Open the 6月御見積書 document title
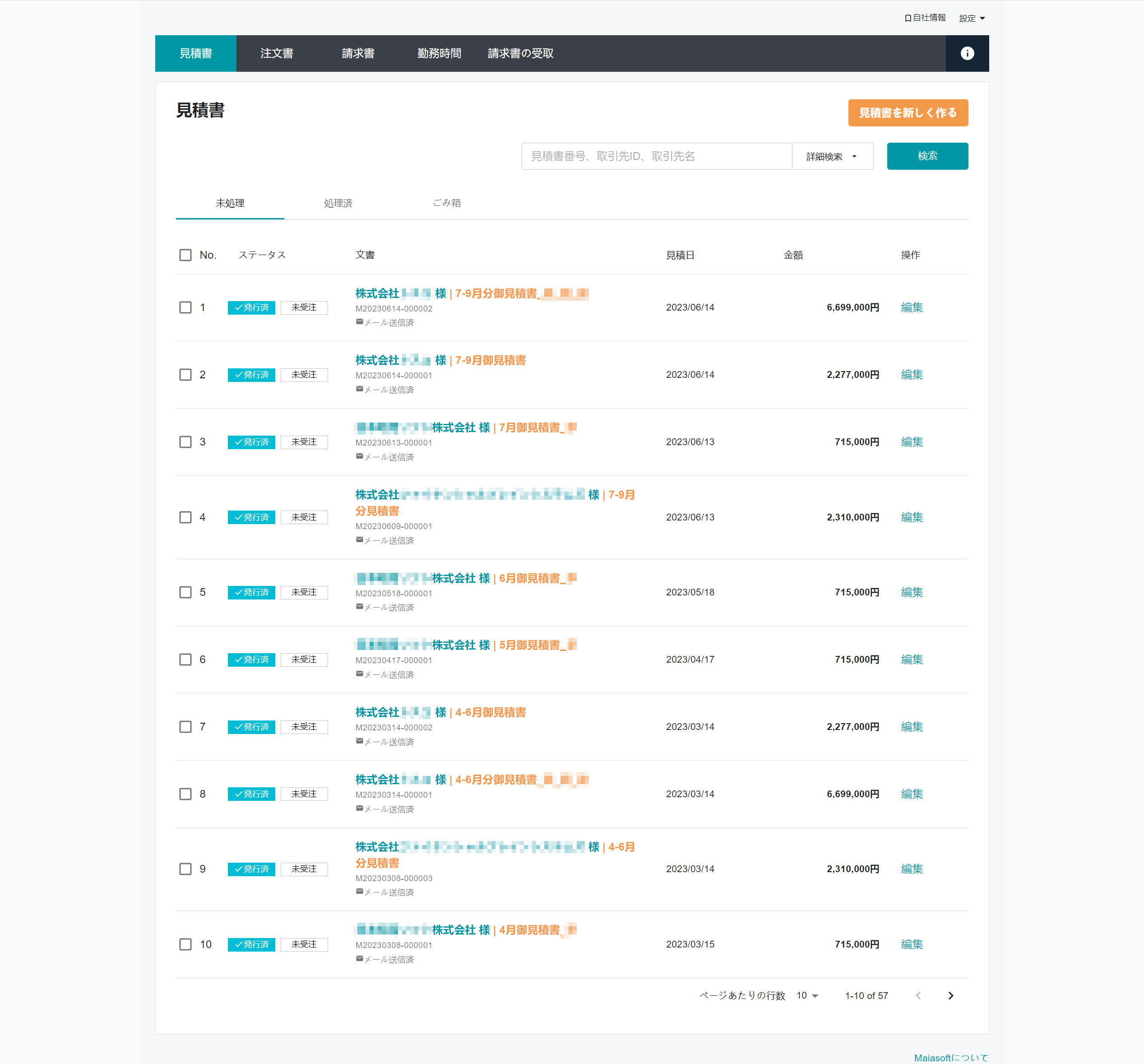 [x=537, y=579]
